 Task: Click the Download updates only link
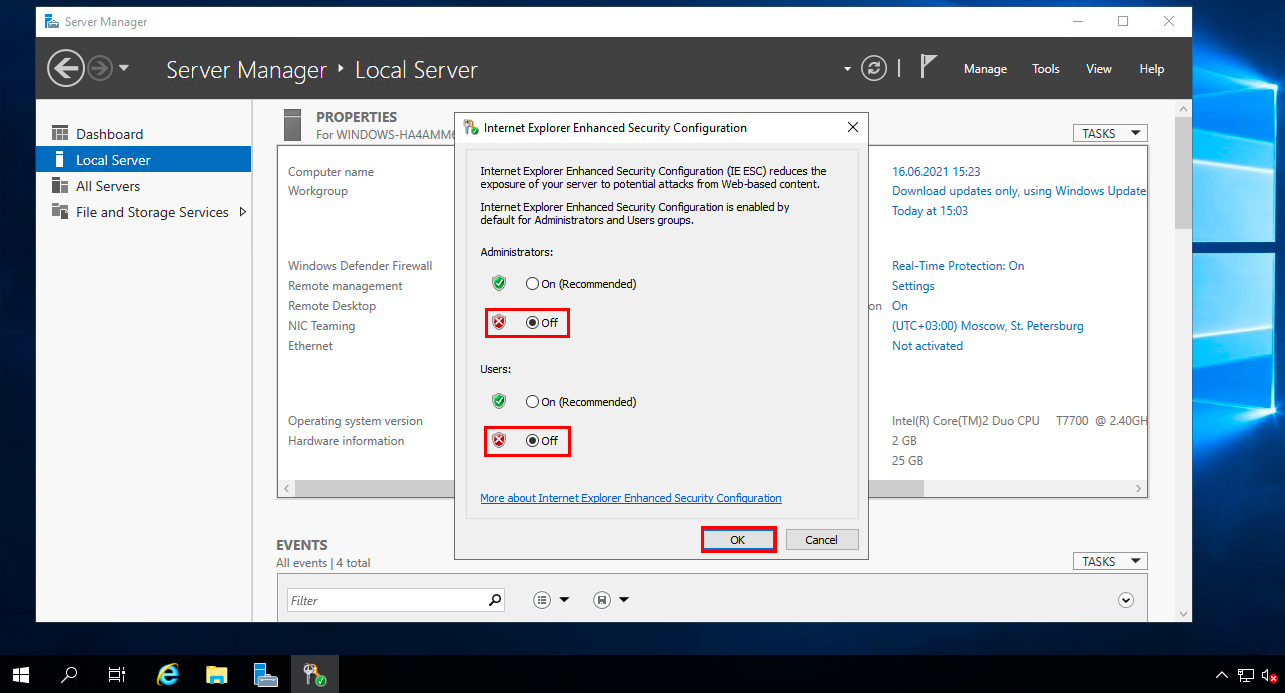(1019, 191)
